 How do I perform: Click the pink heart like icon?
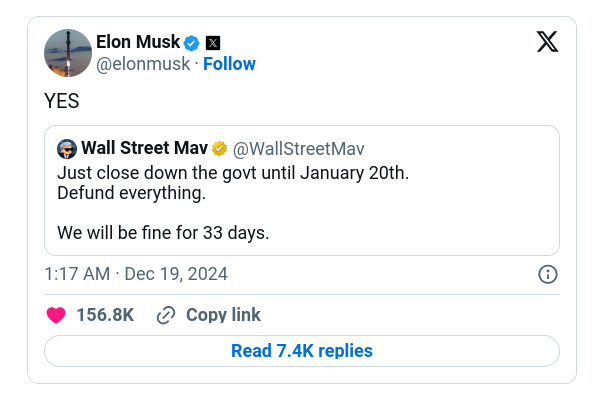[56, 315]
